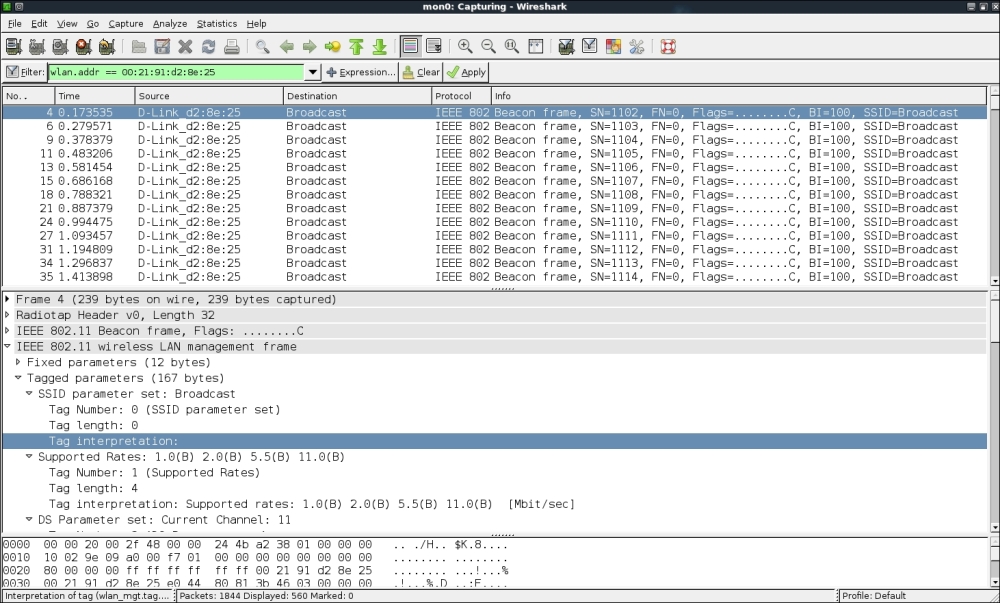Open saved filters via Filter: button
Screen dimensions: 1000x603
26,72
